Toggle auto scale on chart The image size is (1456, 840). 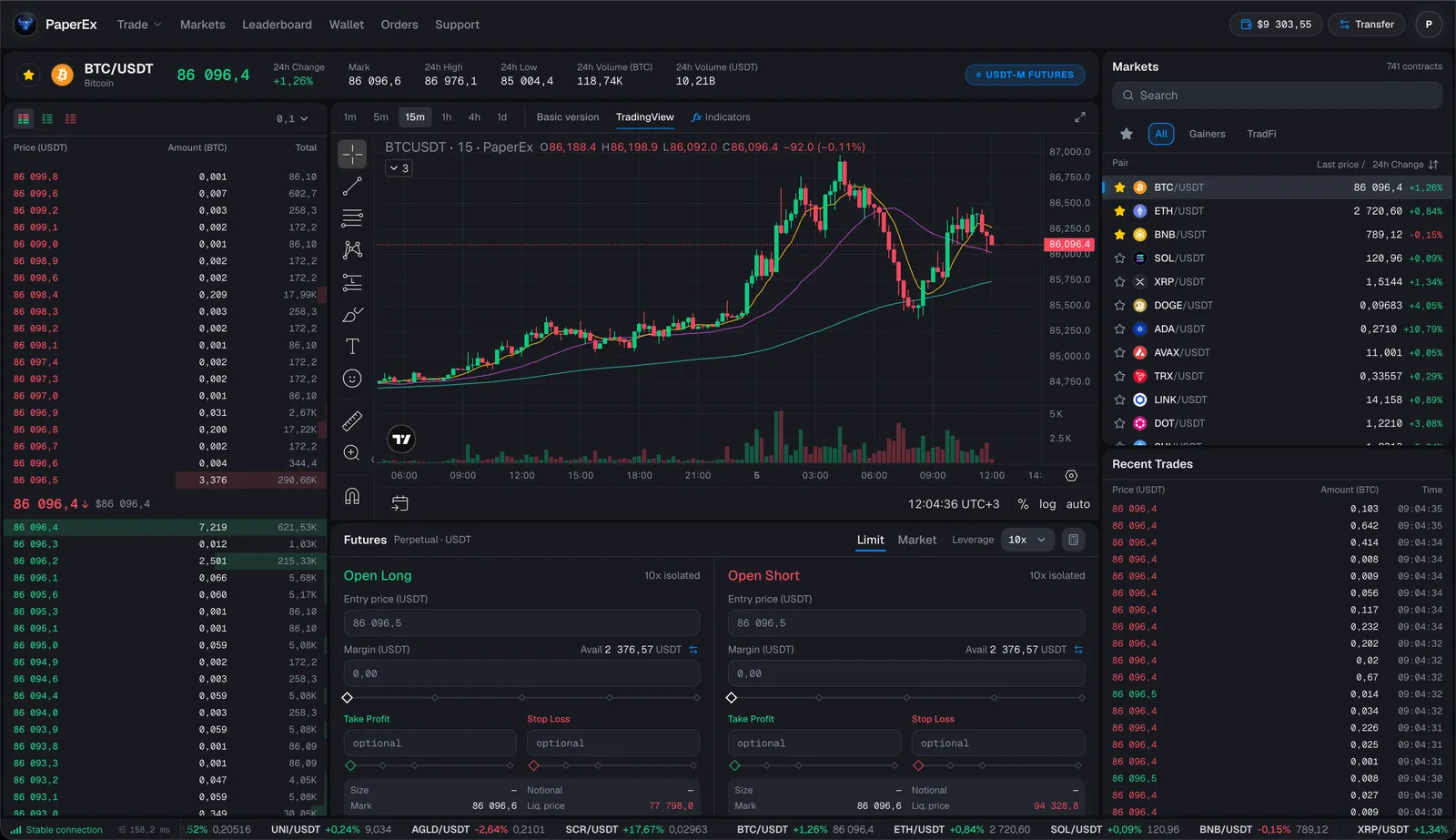pyautogui.click(x=1078, y=504)
